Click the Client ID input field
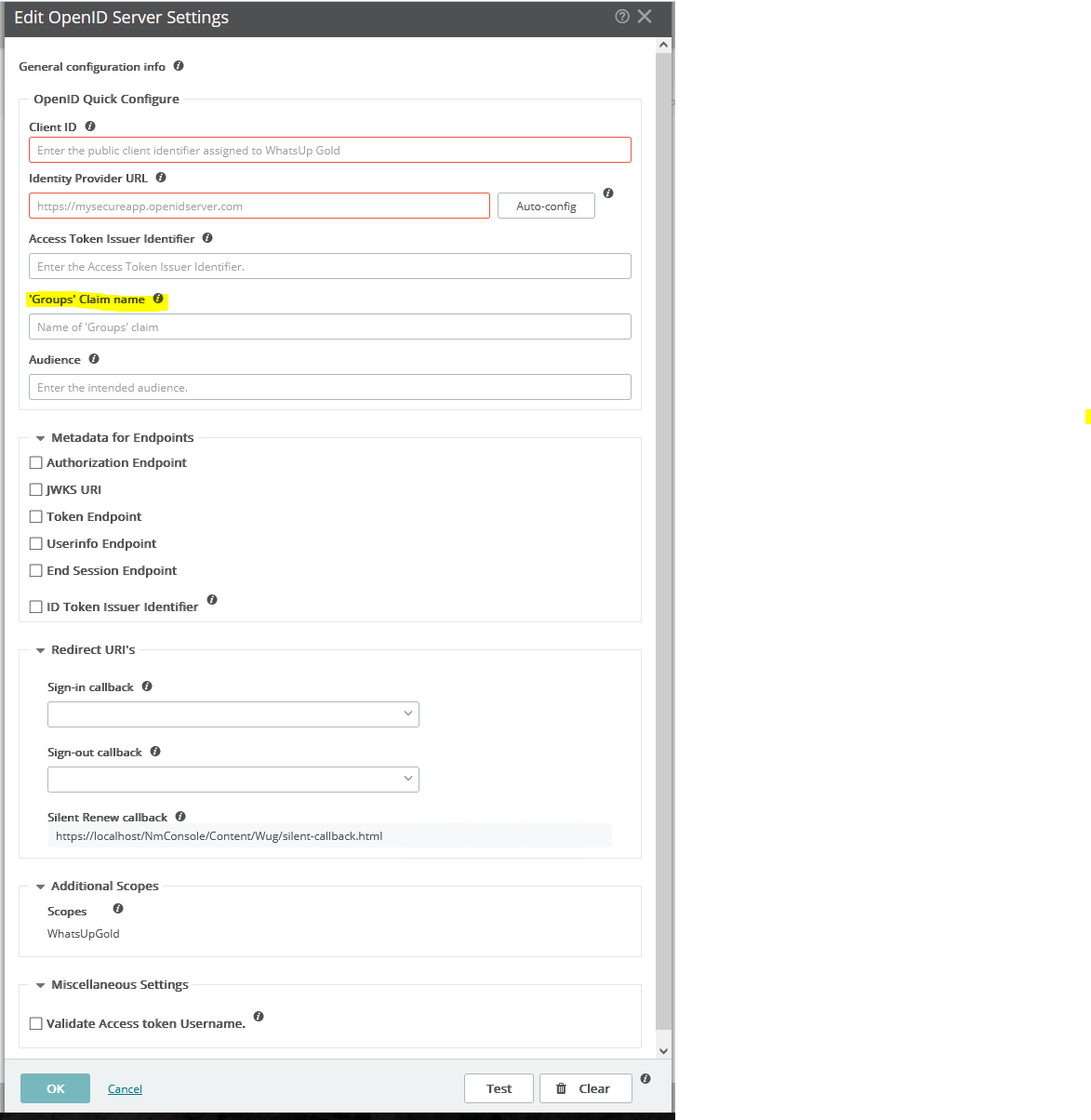 pyautogui.click(x=329, y=149)
